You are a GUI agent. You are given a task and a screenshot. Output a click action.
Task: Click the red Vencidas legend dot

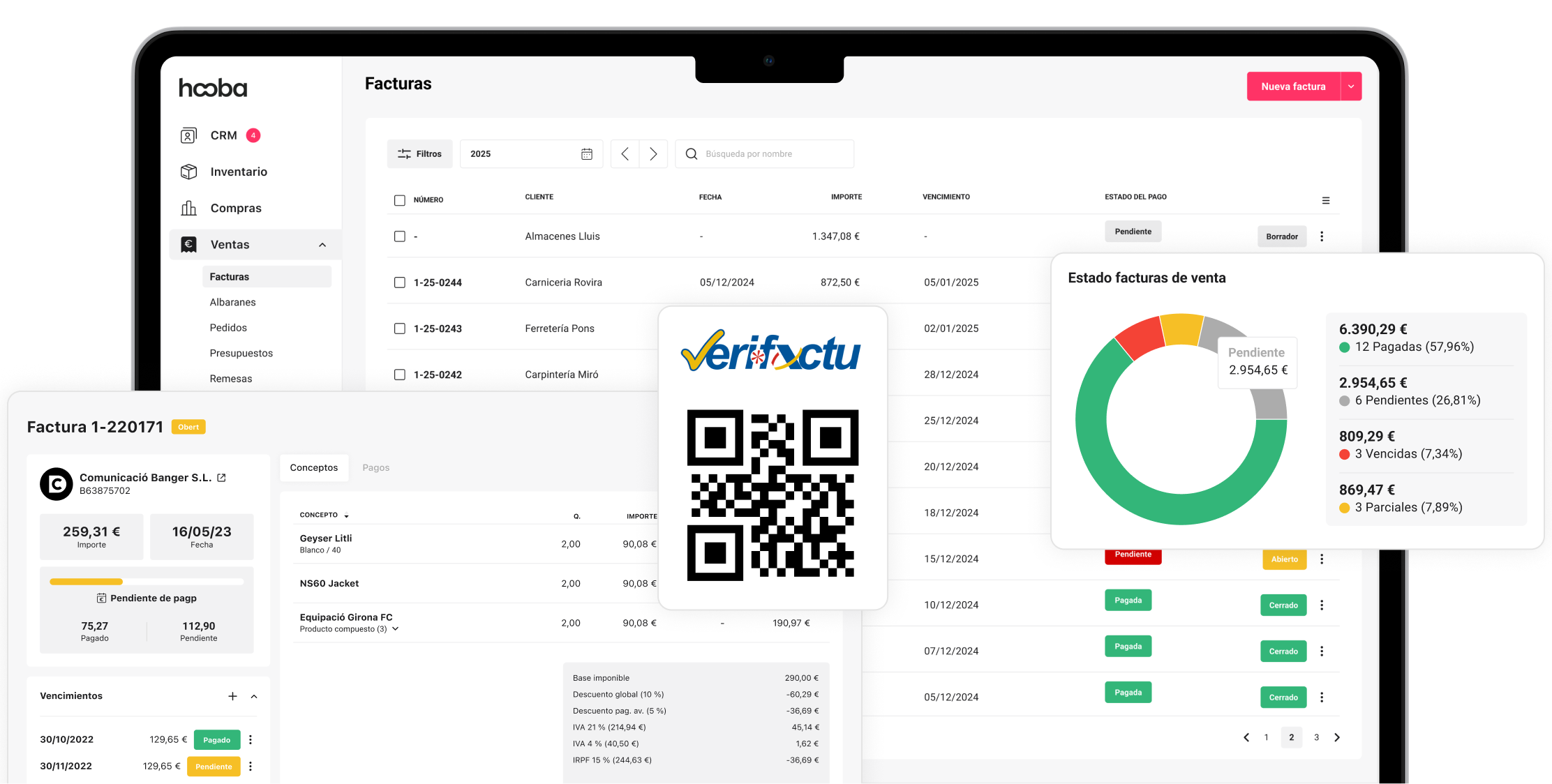coord(1344,454)
